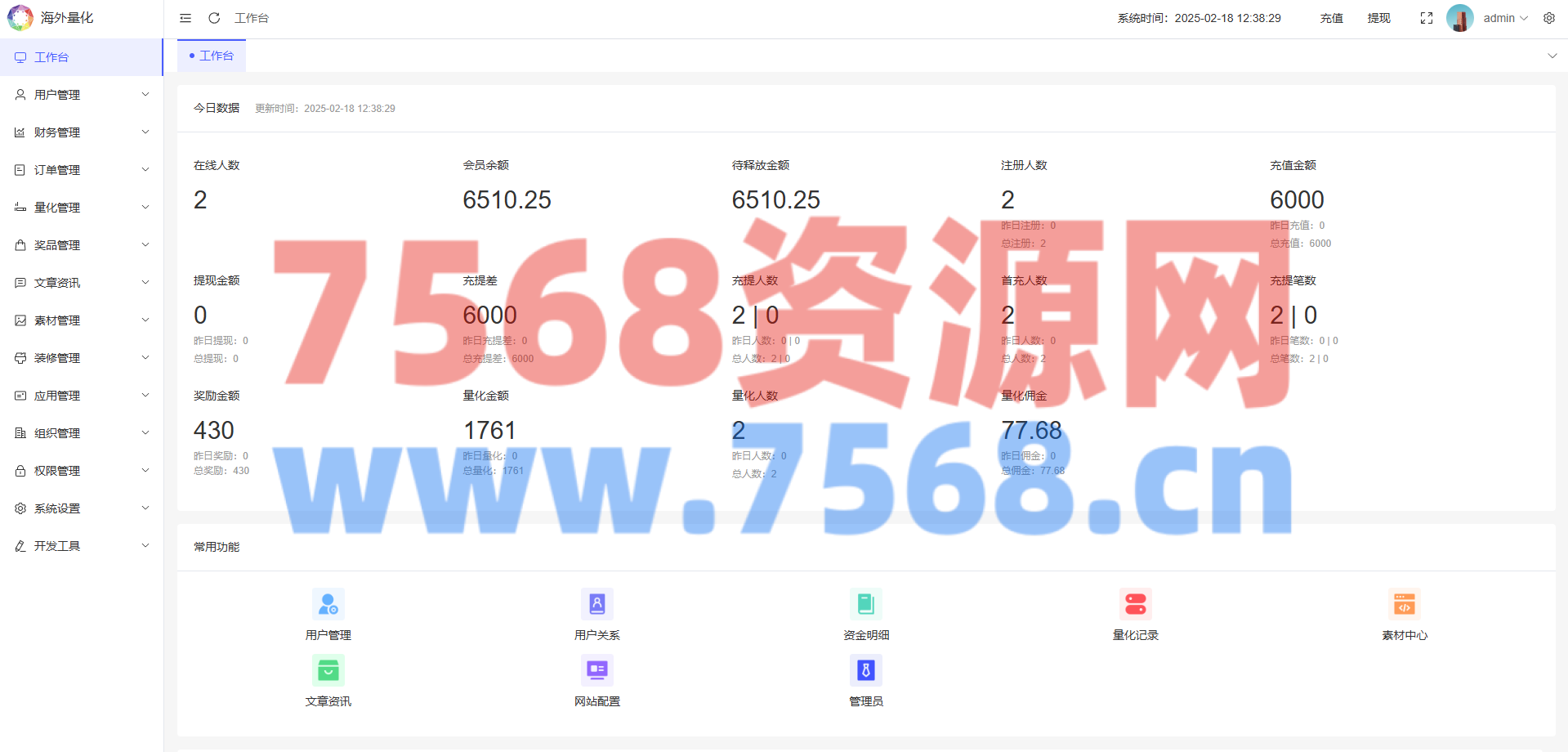
Task: Switch to the 工作台 page tab
Action: pos(212,56)
